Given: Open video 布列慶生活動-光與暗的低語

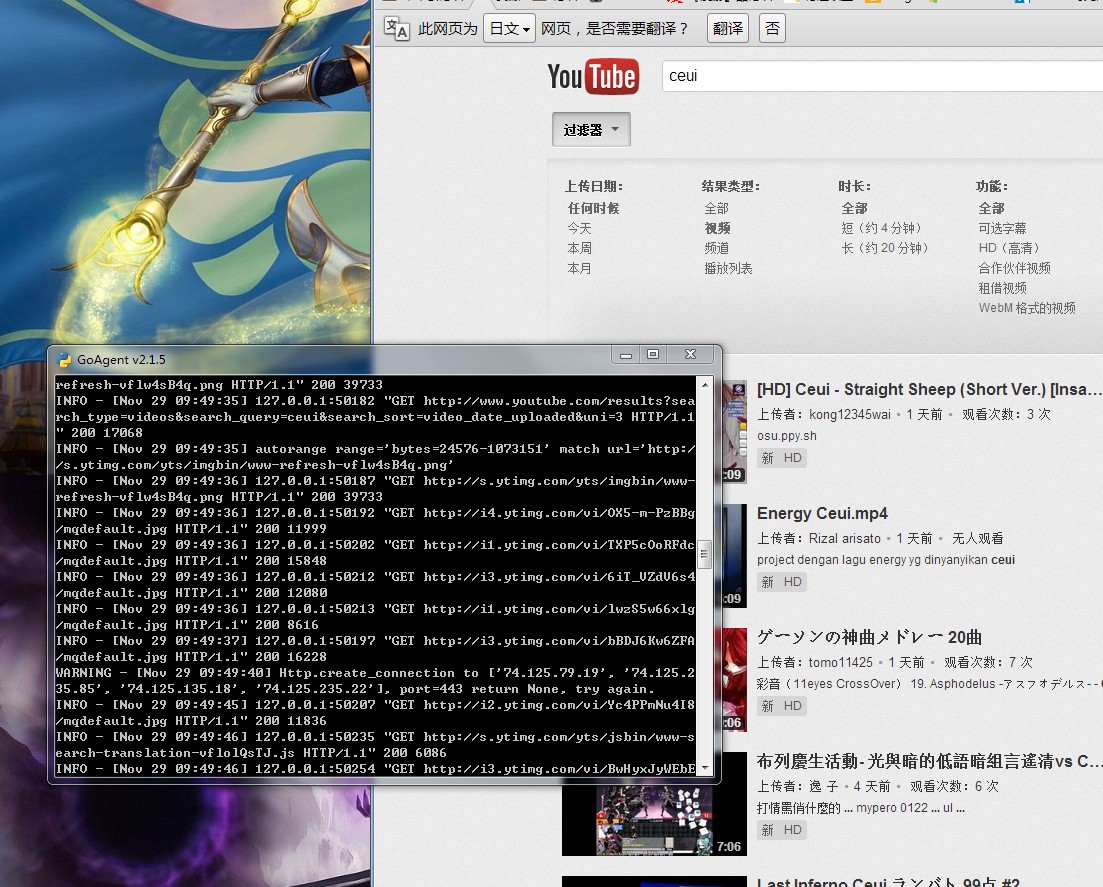Looking at the screenshot, I should tap(929, 761).
